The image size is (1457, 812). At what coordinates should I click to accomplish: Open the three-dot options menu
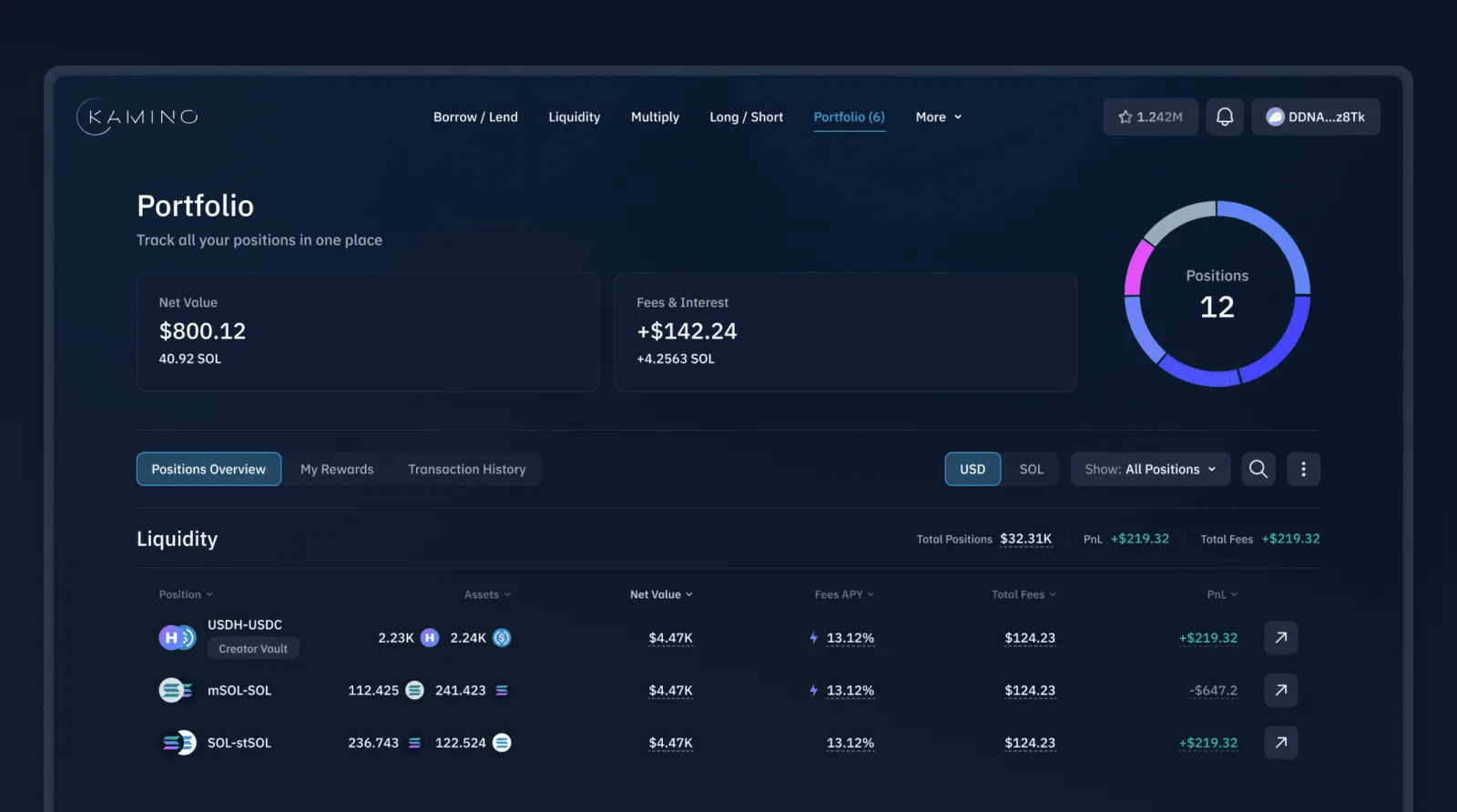point(1303,469)
